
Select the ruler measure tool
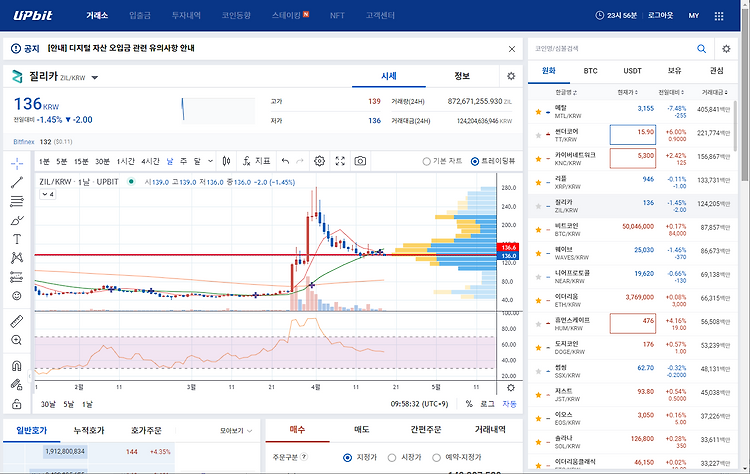(x=17, y=321)
